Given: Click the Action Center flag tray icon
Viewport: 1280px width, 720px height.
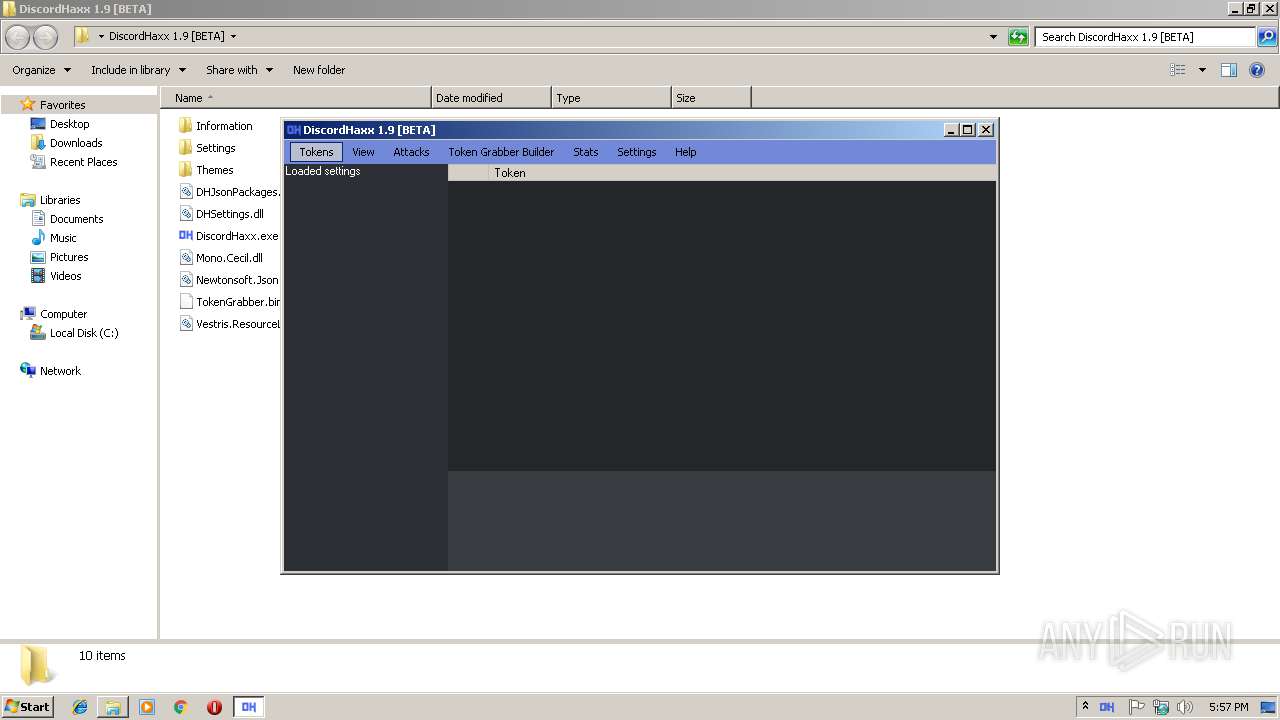Looking at the screenshot, I should pos(1136,707).
